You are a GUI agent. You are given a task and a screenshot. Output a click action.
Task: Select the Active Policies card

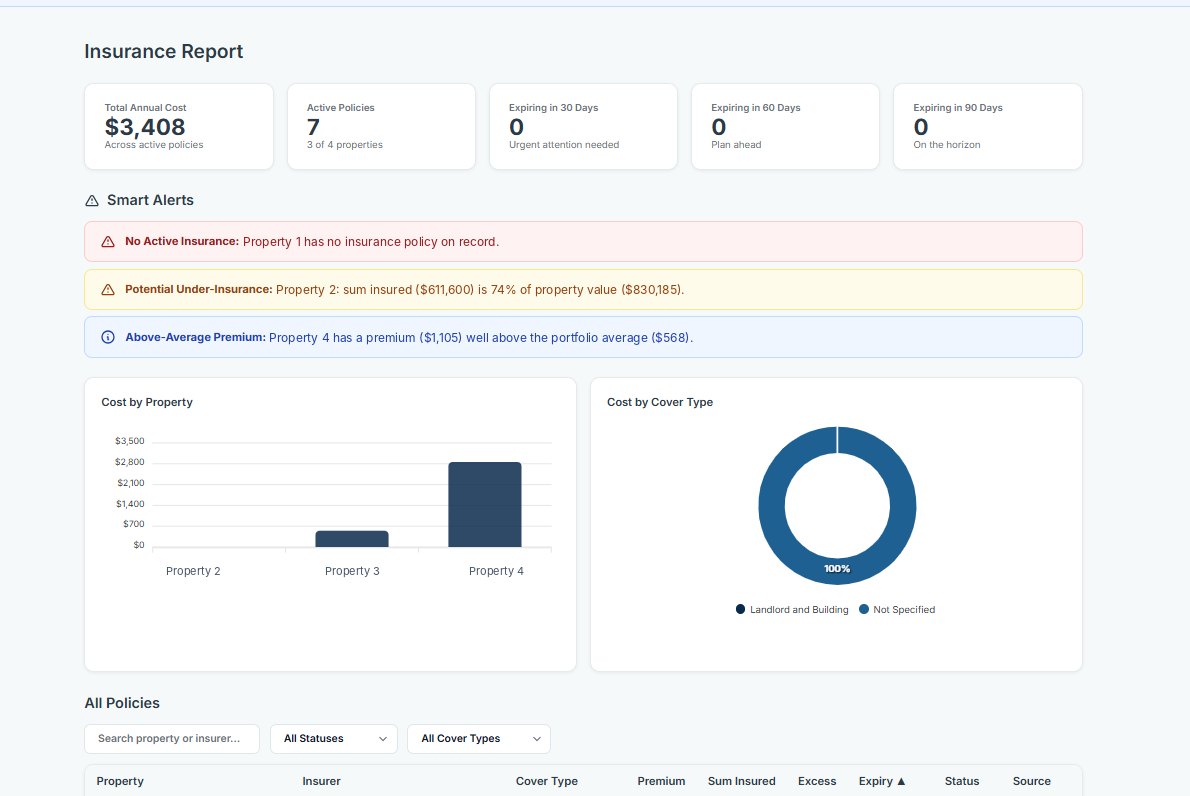coord(381,127)
